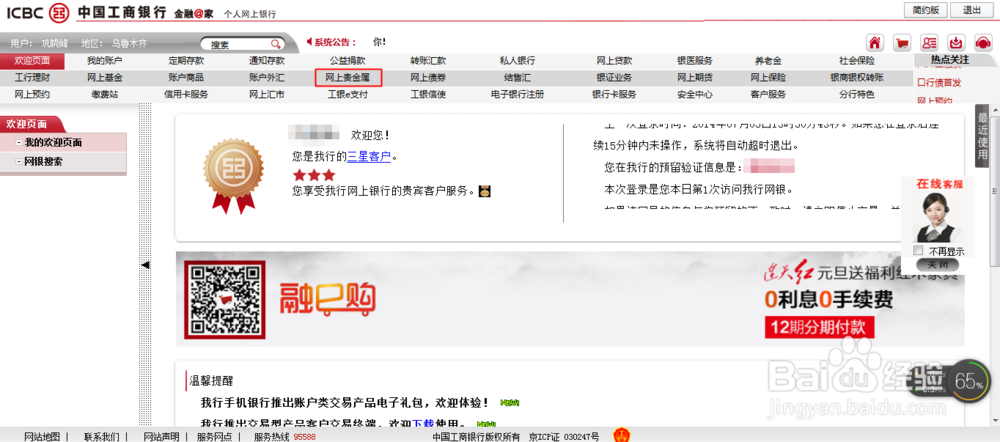
Task: Click the VIP badge icon after 贵宾客户服务
Action: click(x=485, y=190)
